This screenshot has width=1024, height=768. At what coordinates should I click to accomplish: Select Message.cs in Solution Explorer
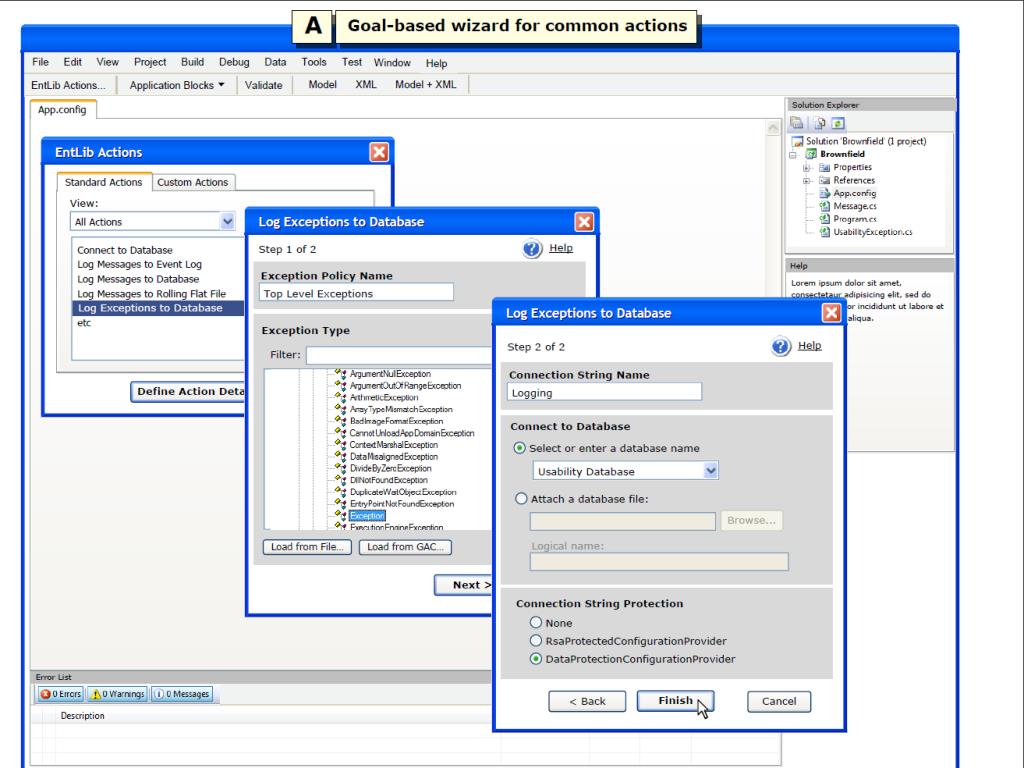point(855,206)
